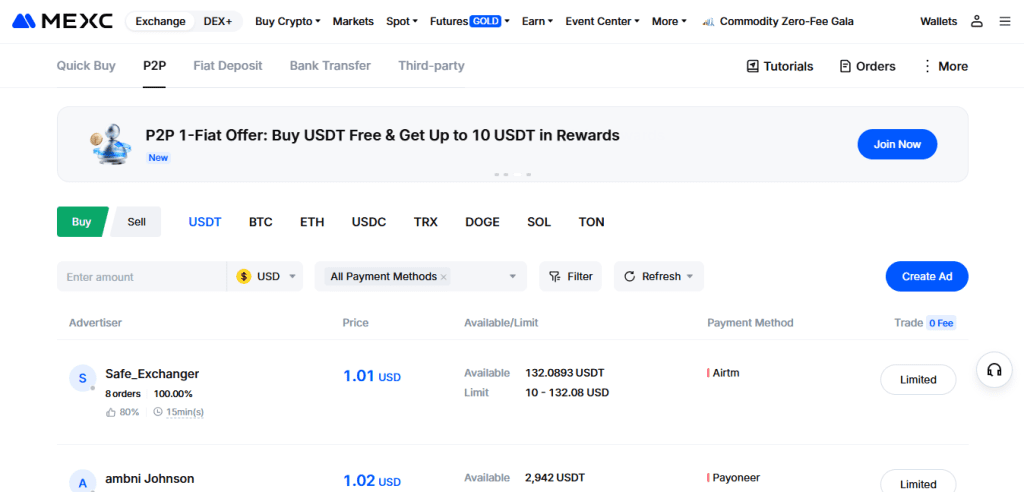Expand the Spot menu
This screenshot has width=1024, height=492.
click(402, 21)
